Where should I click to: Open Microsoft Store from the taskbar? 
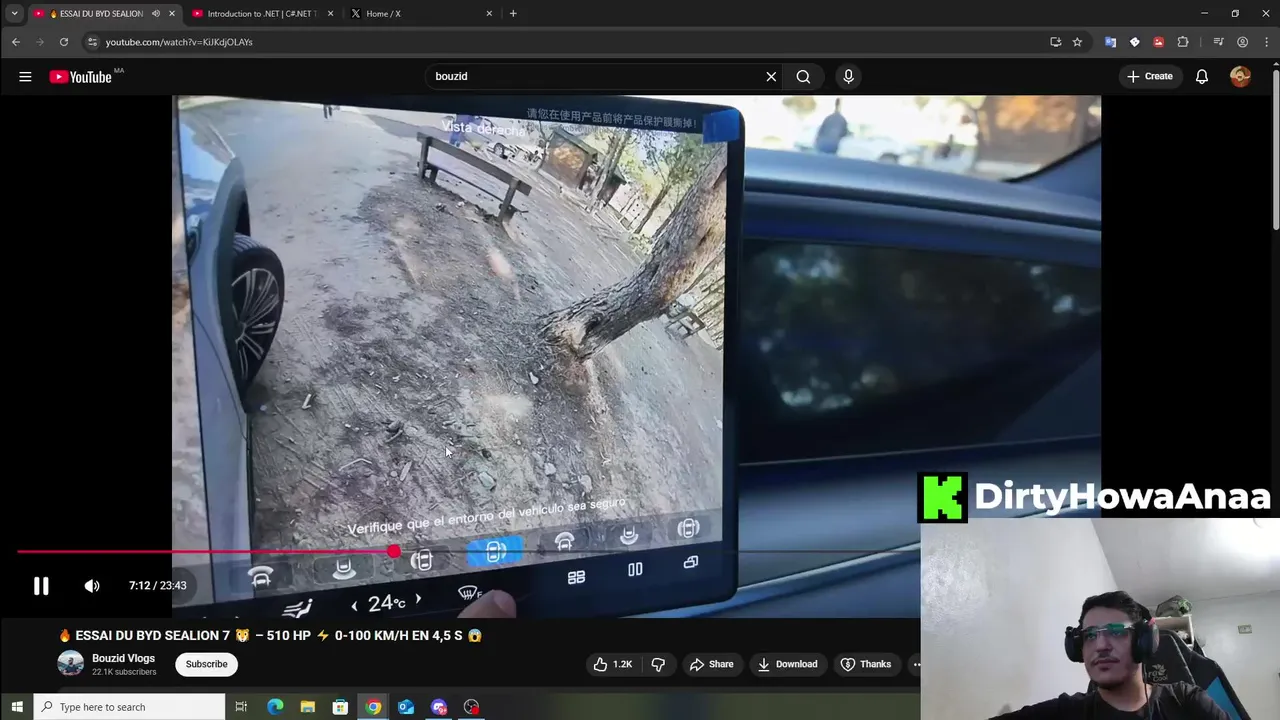(x=340, y=707)
